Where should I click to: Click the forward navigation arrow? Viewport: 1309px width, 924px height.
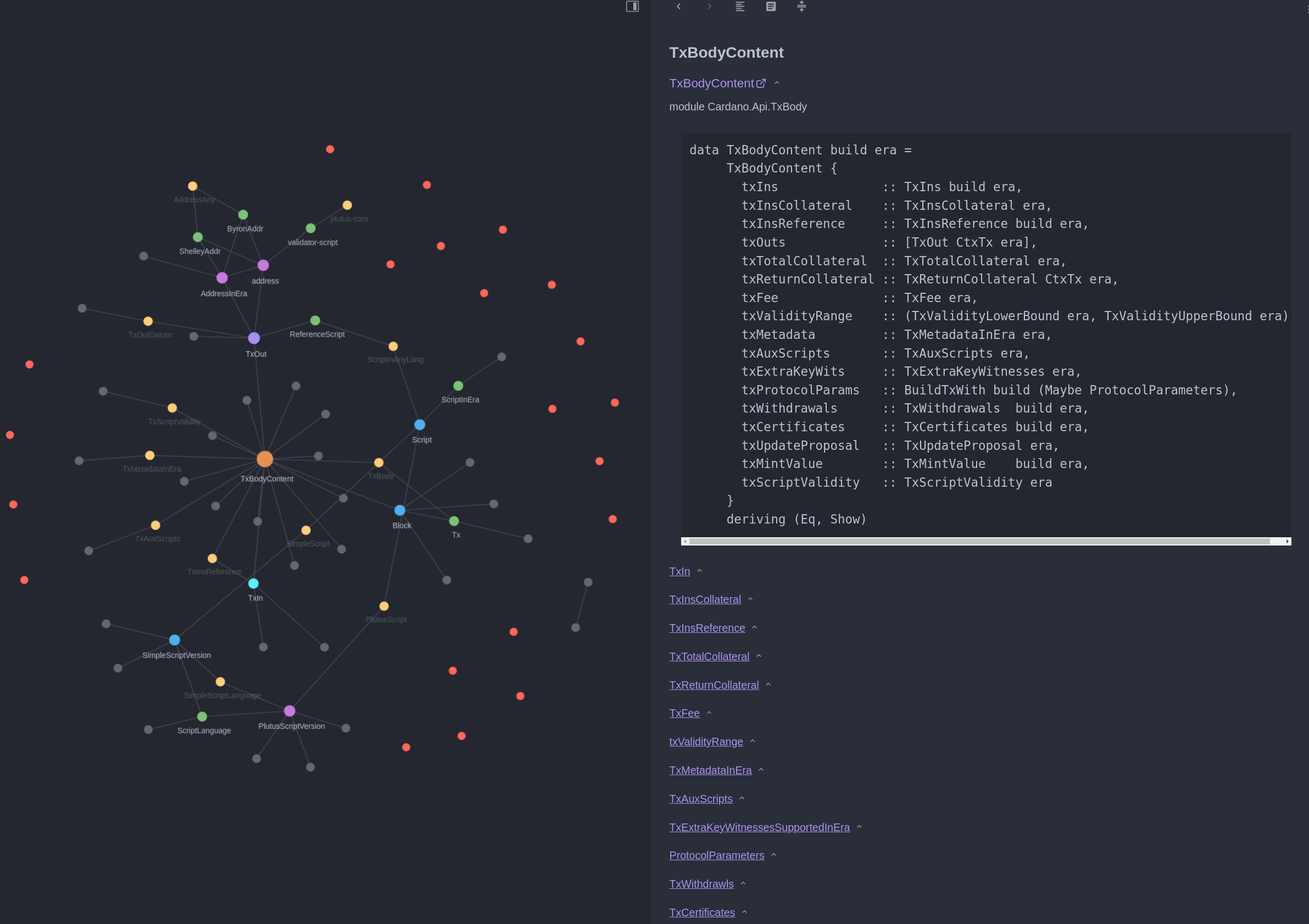pos(709,6)
